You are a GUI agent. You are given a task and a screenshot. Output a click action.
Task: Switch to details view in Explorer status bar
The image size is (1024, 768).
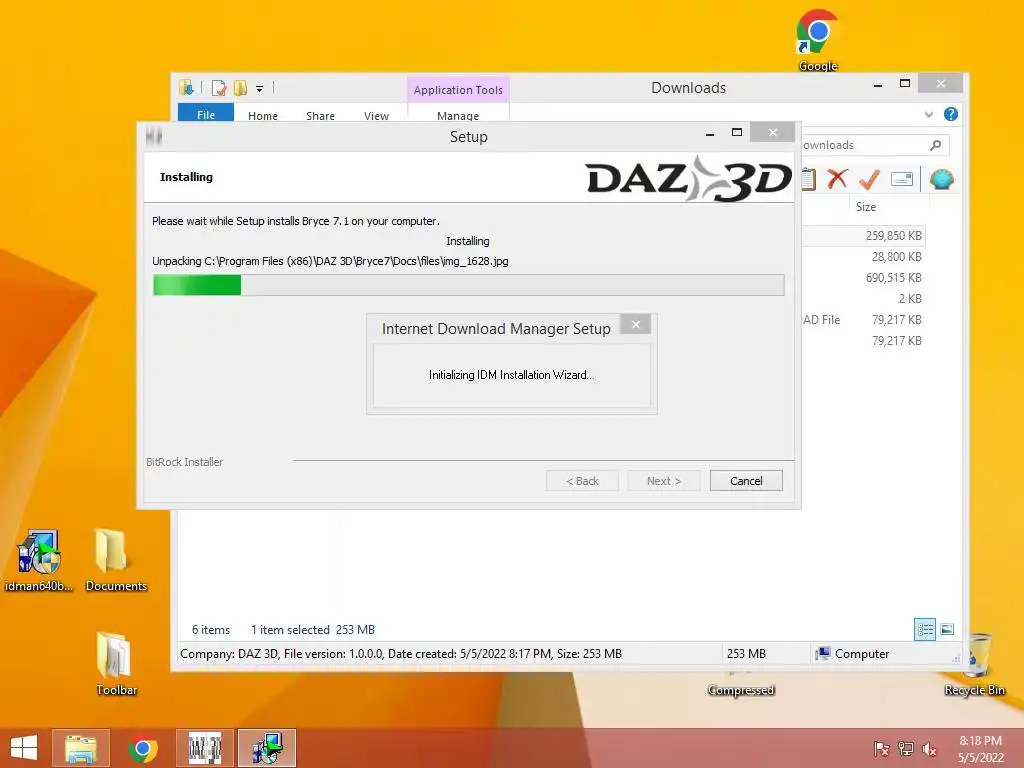925,630
